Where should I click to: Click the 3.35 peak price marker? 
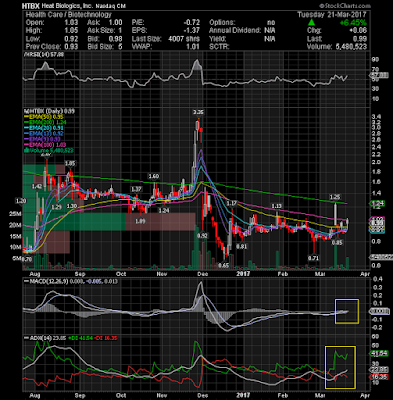click(x=198, y=112)
